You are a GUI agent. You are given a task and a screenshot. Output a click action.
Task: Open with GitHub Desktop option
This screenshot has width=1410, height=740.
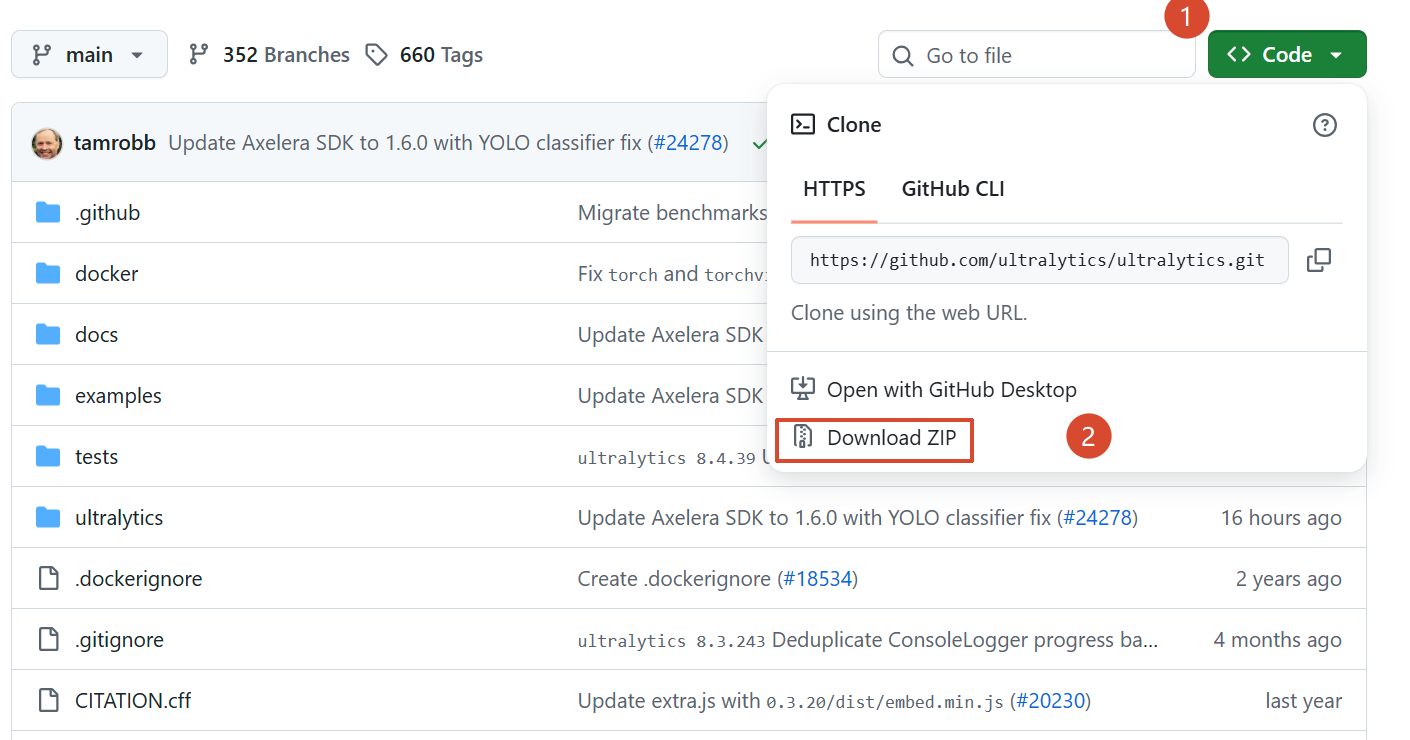[951, 389]
